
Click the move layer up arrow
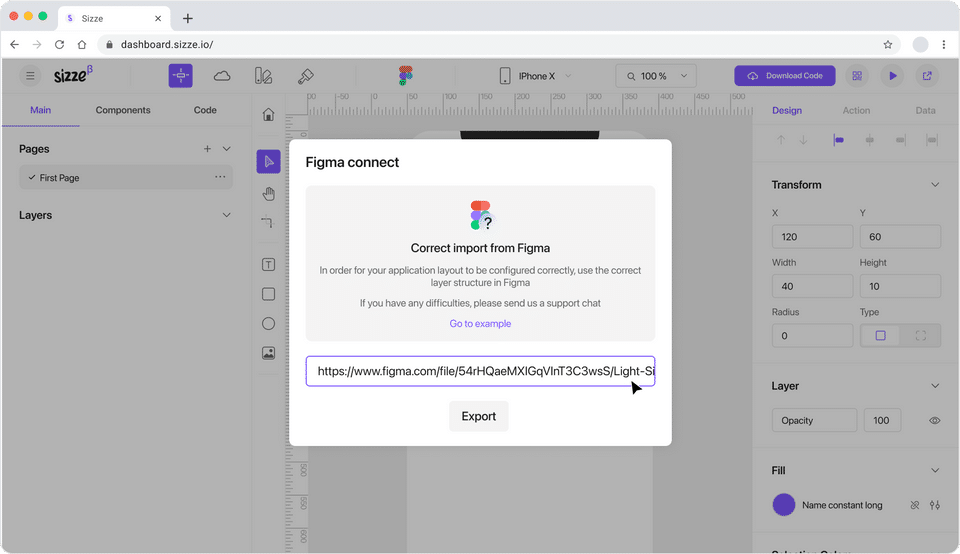(781, 140)
